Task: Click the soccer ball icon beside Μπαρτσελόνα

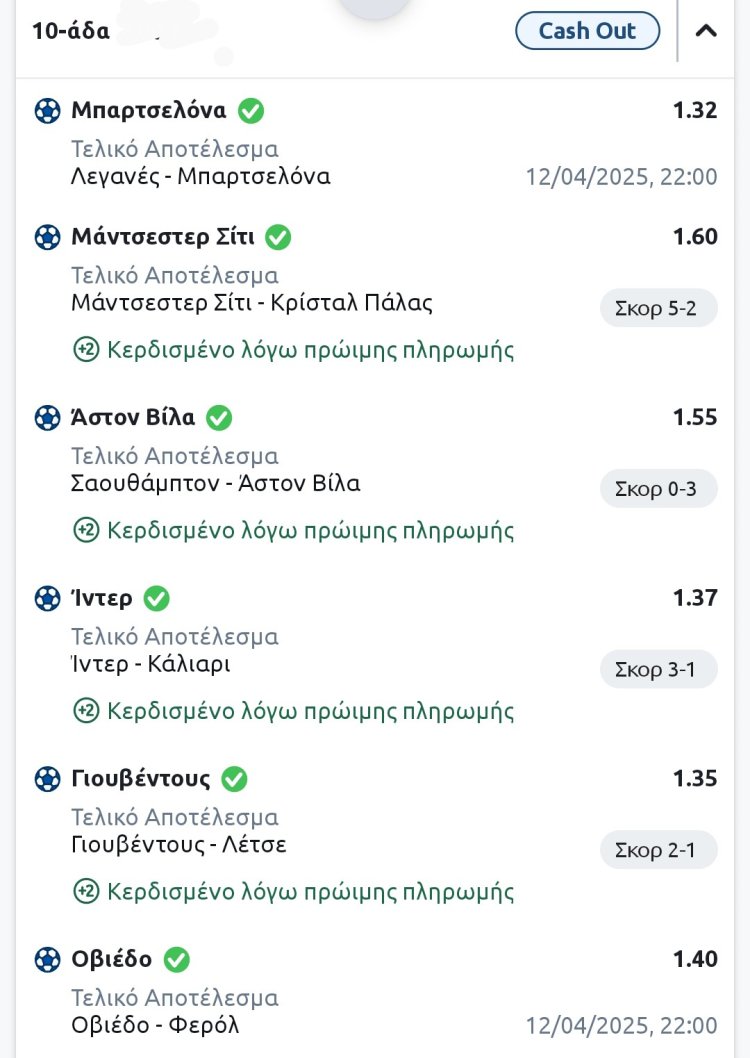Action: click(x=47, y=111)
